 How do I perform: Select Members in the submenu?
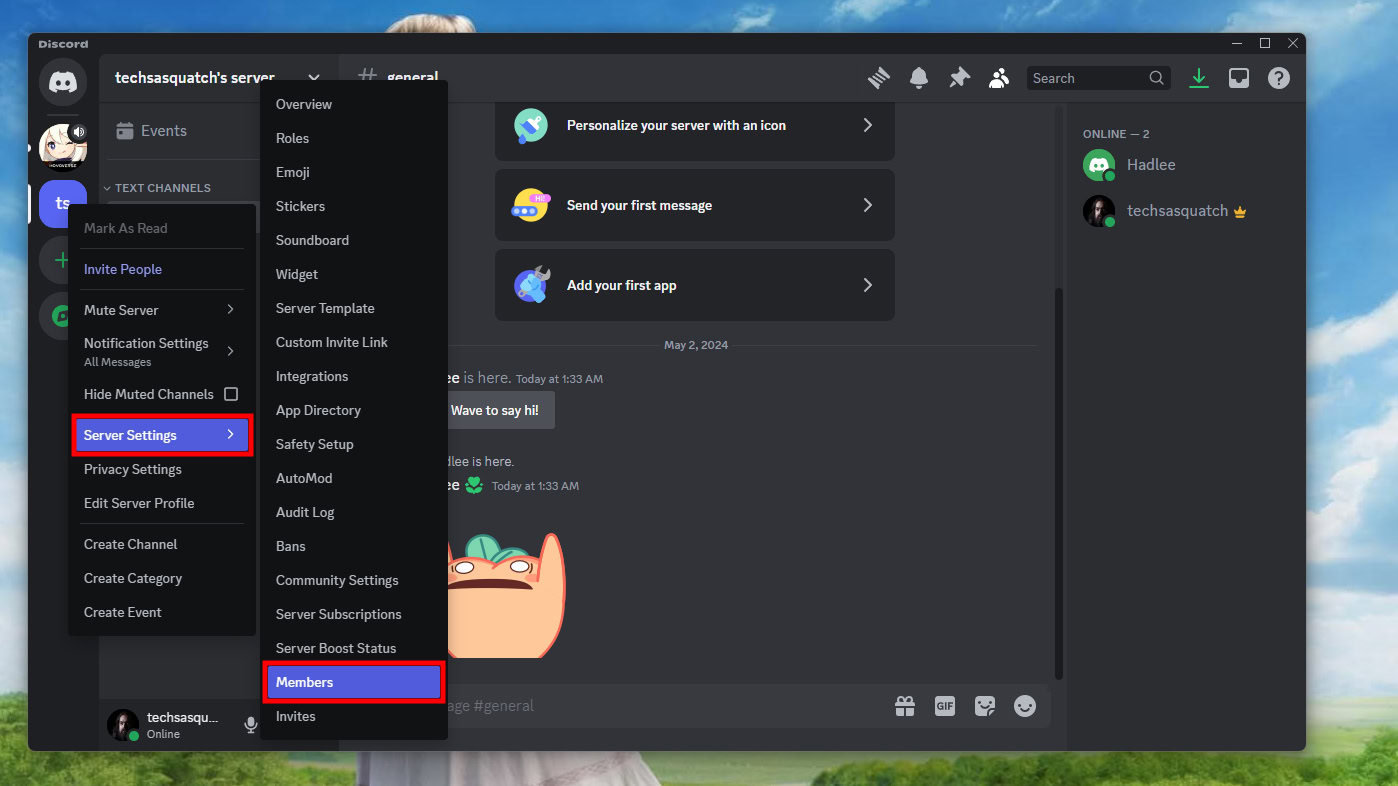click(354, 682)
